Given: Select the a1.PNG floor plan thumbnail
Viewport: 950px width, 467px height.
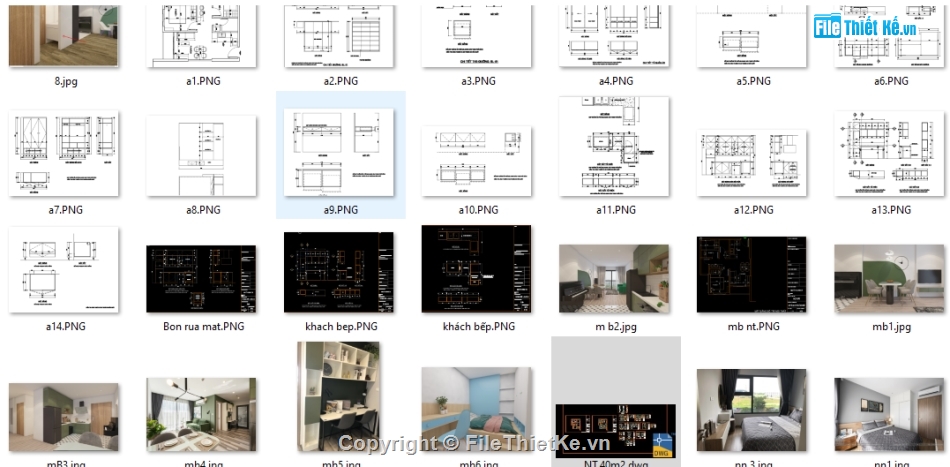Looking at the screenshot, I should coord(201,36).
